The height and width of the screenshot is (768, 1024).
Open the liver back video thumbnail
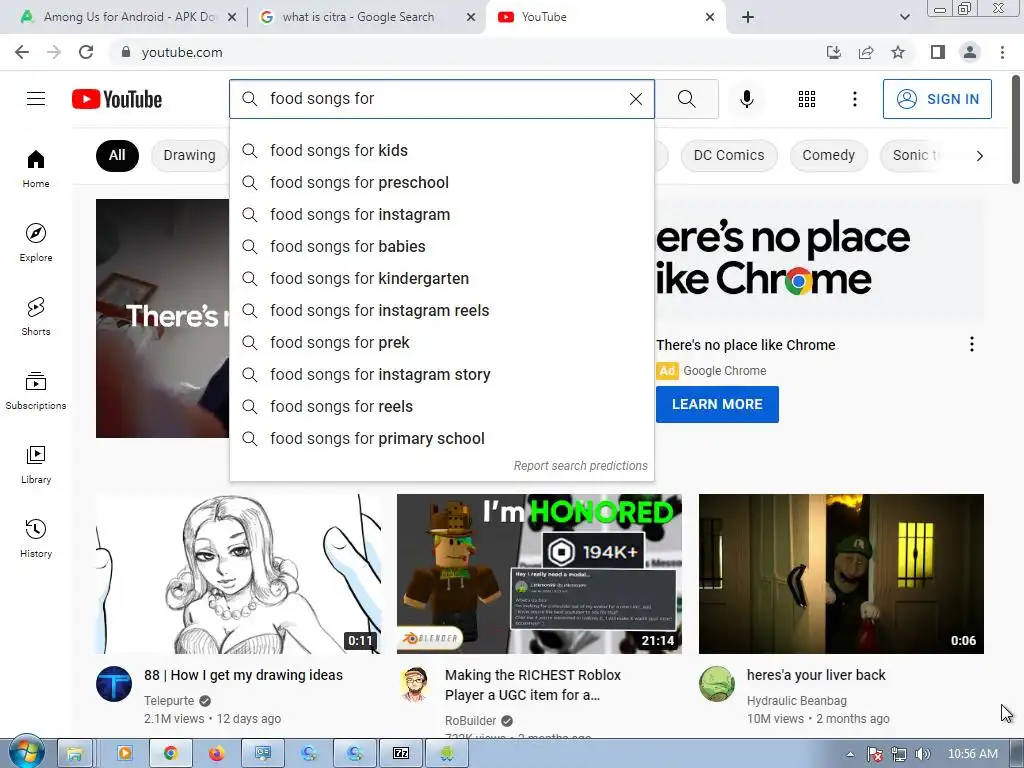coord(841,573)
